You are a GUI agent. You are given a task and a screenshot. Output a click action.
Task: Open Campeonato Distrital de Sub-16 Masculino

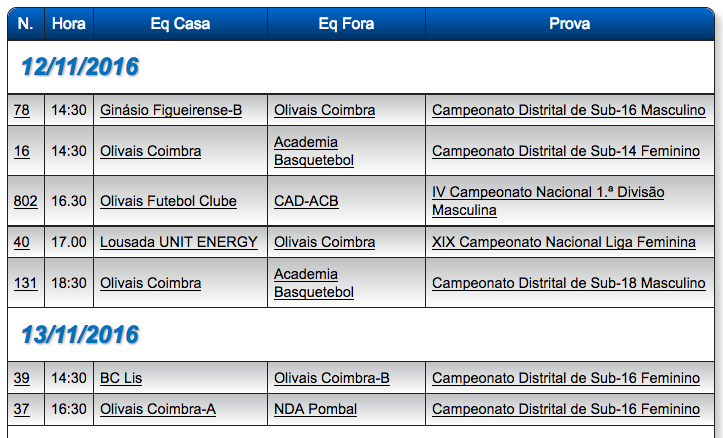coord(568,110)
